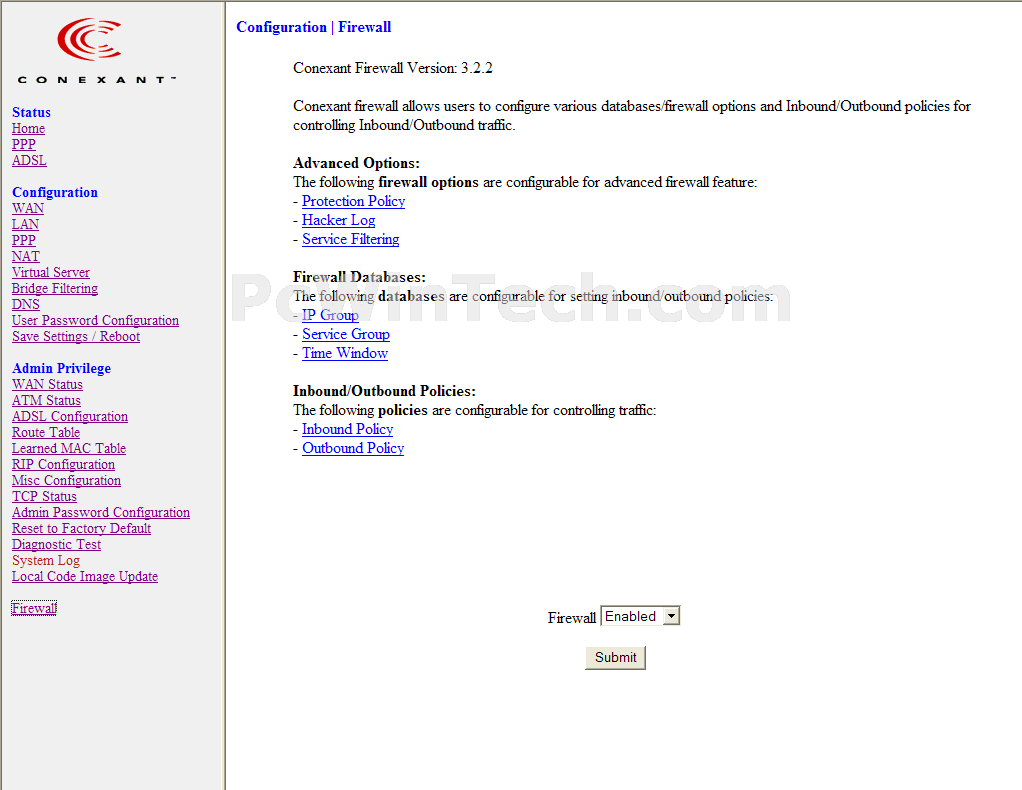Select the Firewall link in sidebar
This screenshot has width=1022, height=790.
pyautogui.click(x=34, y=608)
